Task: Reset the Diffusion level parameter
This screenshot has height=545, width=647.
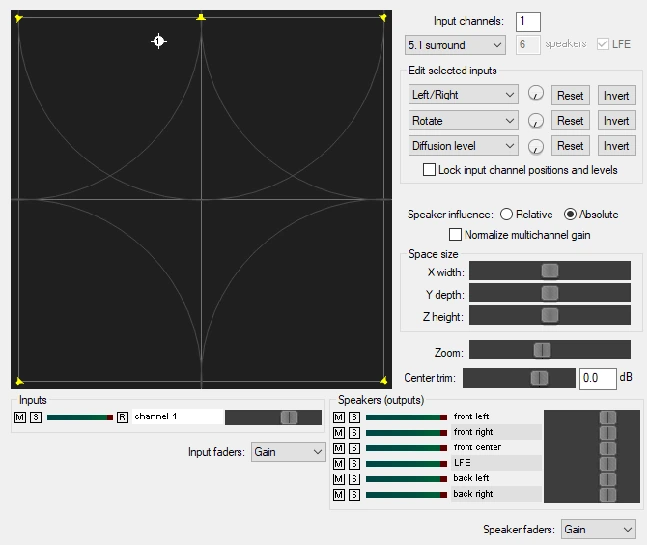Action: [570, 146]
